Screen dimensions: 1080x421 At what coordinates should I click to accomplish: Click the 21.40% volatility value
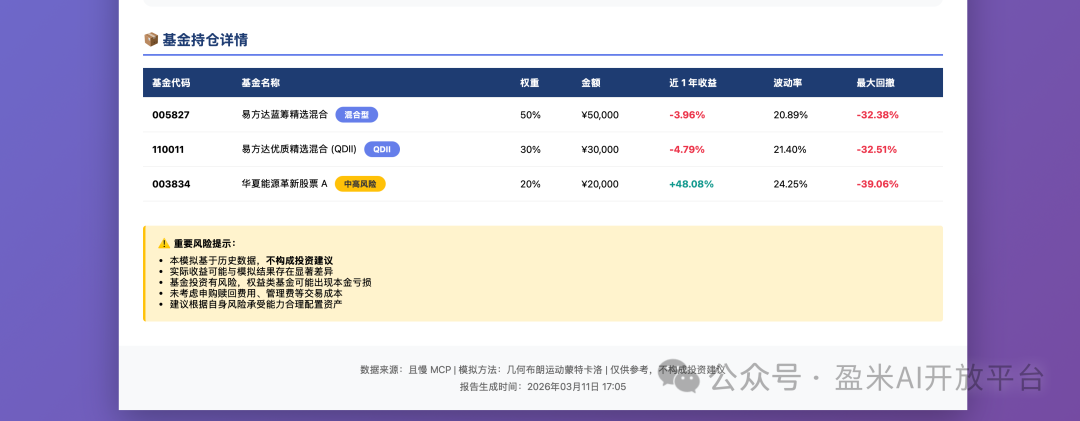pos(790,150)
